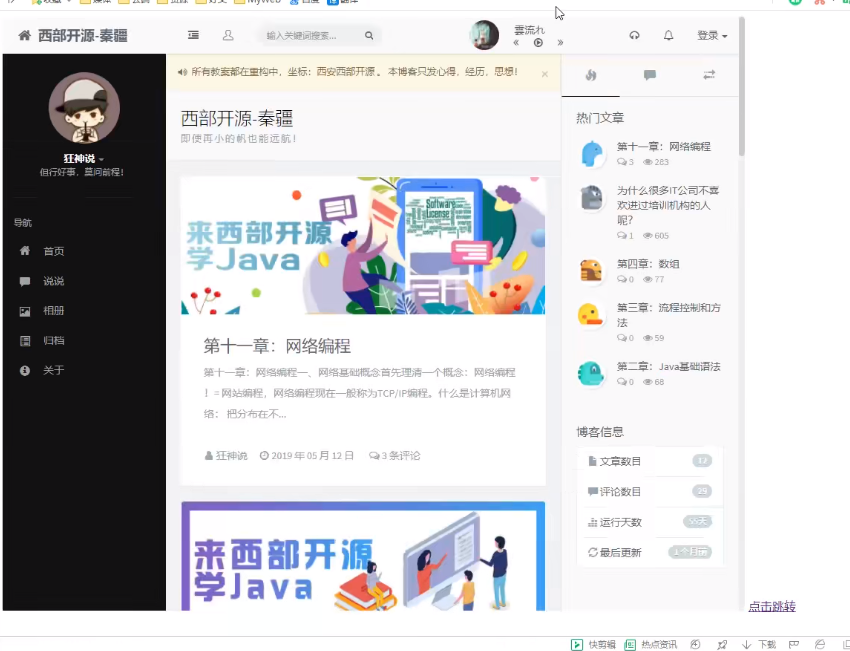The height and width of the screenshot is (651, 850).
Task: Click the 点击跳转 link
Action: tap(772, 607)
